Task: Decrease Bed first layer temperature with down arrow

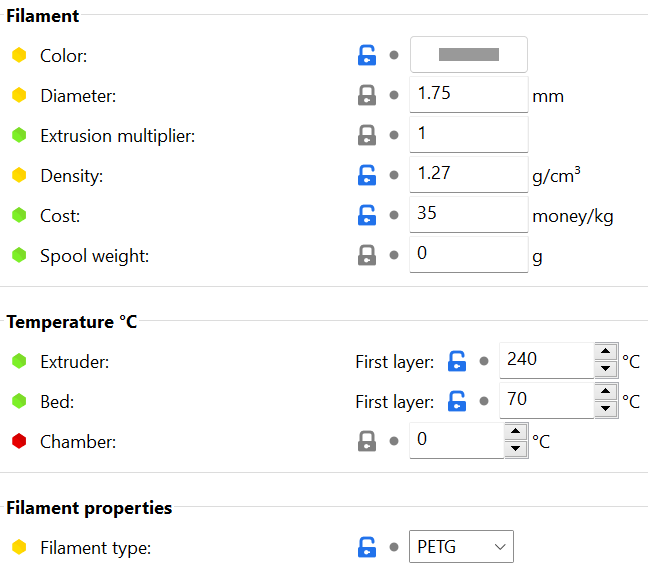Action: (606, 409)
